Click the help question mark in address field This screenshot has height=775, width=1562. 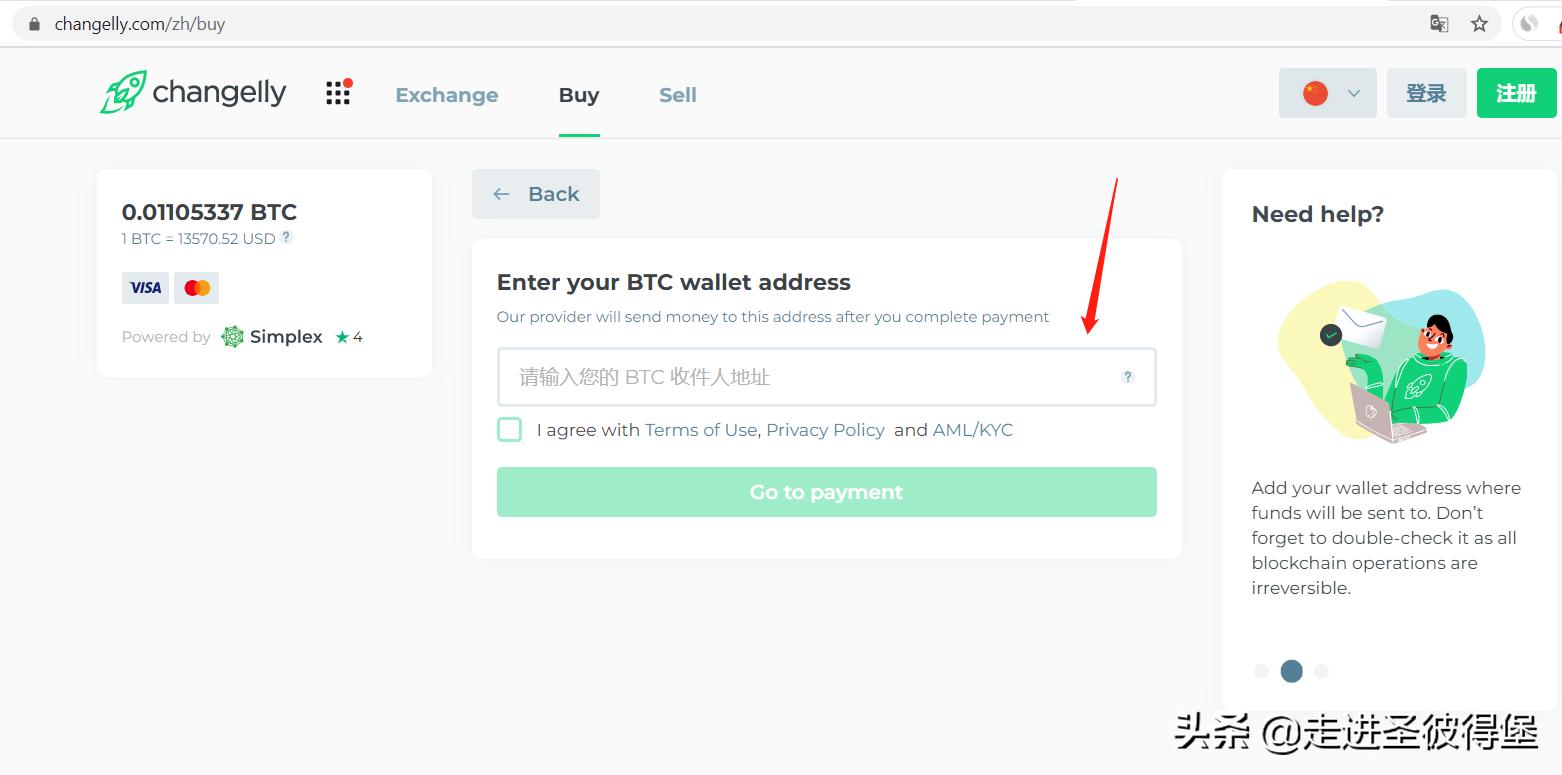point(1128,377)
